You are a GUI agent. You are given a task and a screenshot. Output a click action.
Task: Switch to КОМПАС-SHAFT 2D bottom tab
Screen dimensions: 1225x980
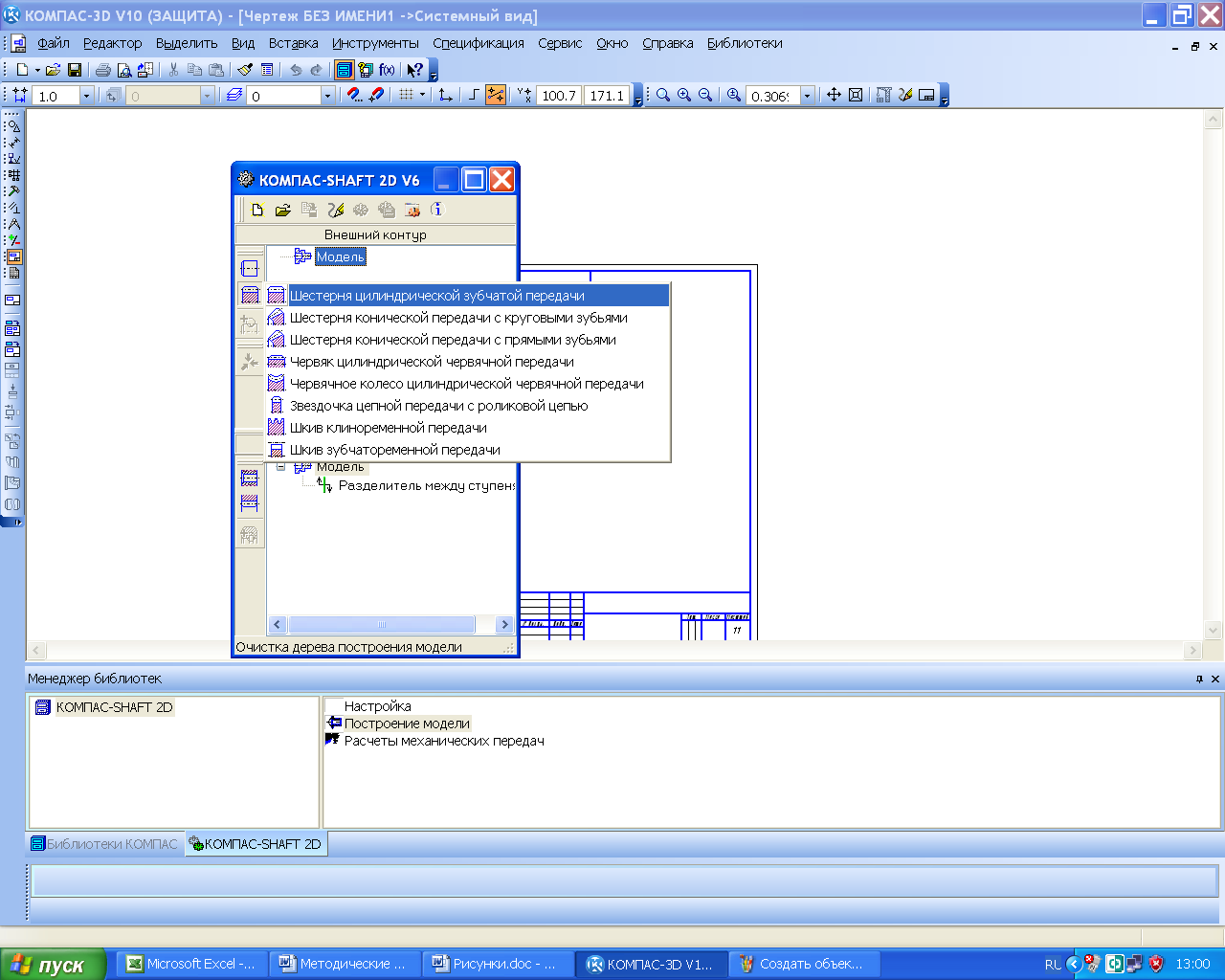pyautogui.click(x=255, y=844)
